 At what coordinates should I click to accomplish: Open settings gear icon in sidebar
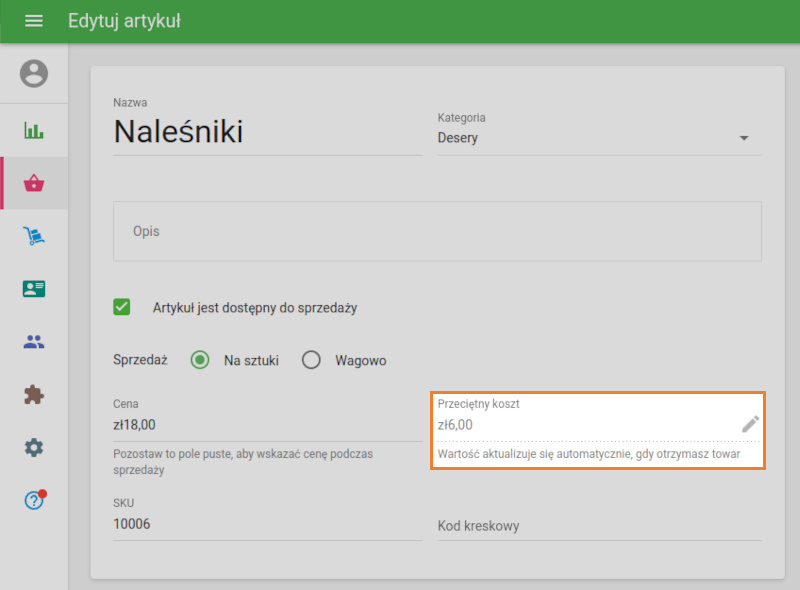click(34, 448)
